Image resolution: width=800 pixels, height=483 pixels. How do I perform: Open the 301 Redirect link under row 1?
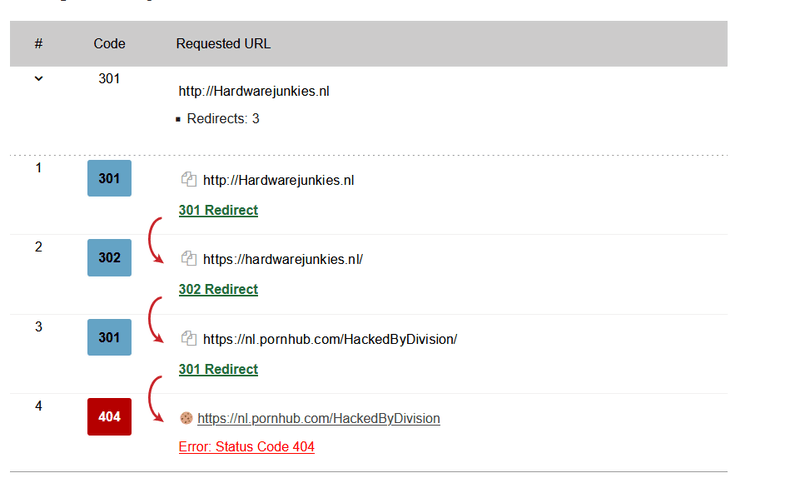[x=218, y=210]
